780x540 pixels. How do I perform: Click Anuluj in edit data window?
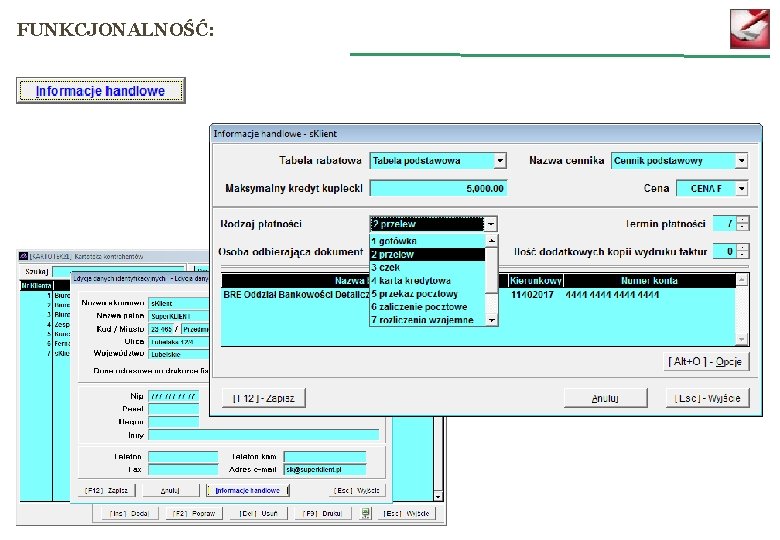click(x=170, y=490)
